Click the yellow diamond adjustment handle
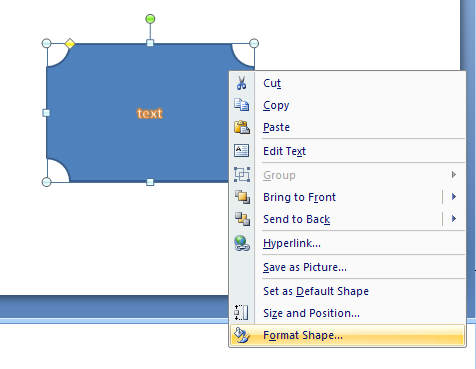This screenshot has width=476, height=369. click(70, 43)
